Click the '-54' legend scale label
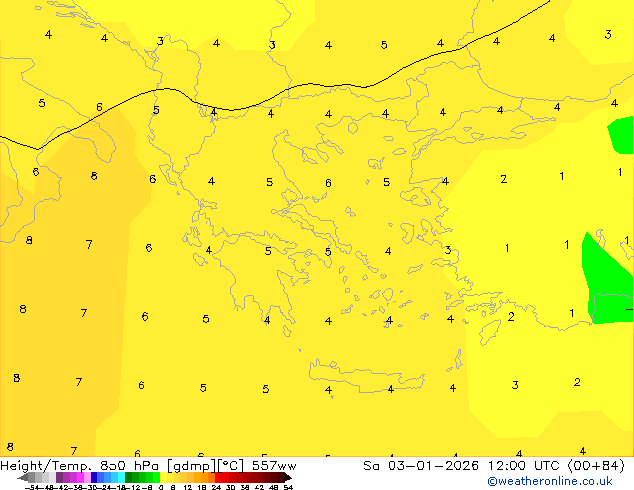The image size is (634, 490). coord(32,488)
